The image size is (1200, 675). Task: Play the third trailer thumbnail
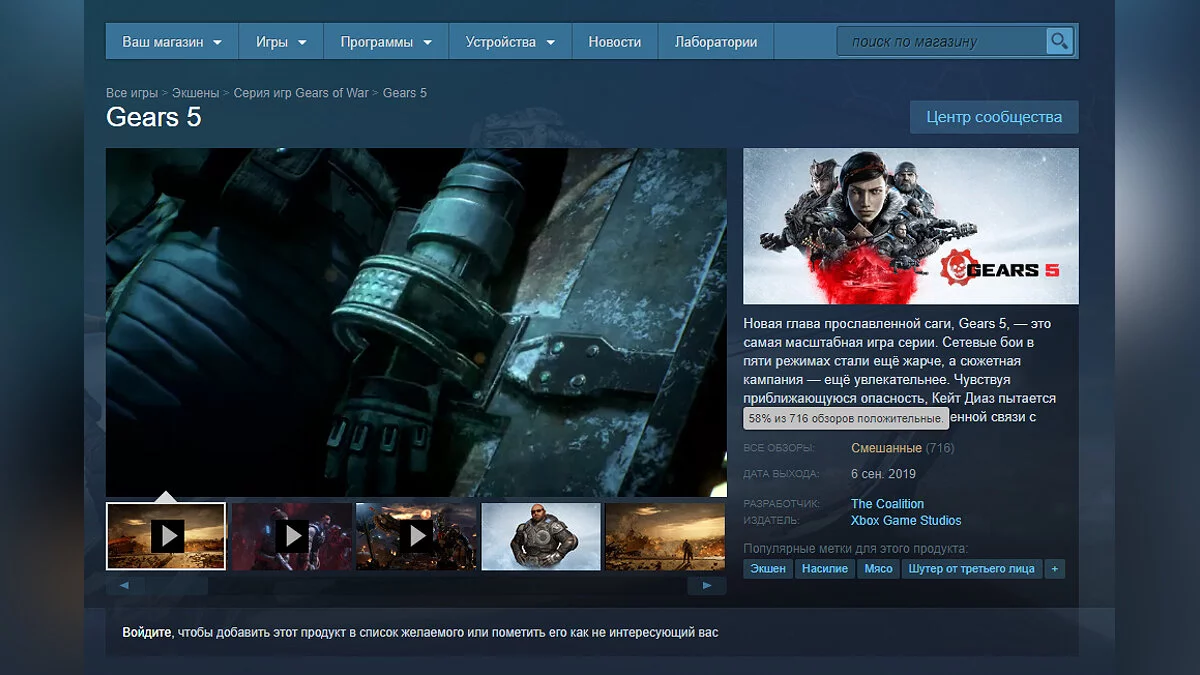(416, 536)
